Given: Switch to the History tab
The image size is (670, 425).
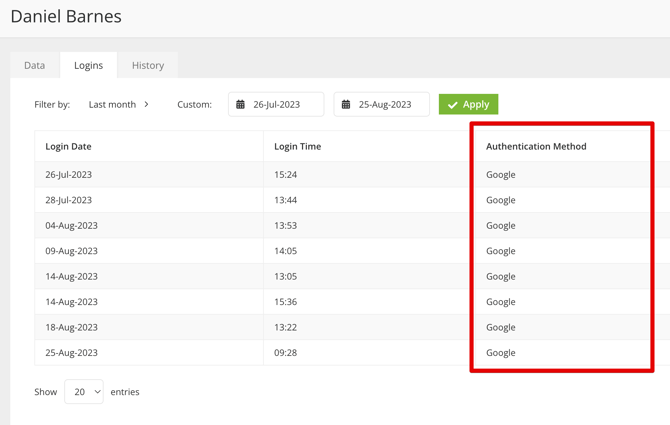Looking at the screenshot, I should click(x=148, y=65).
